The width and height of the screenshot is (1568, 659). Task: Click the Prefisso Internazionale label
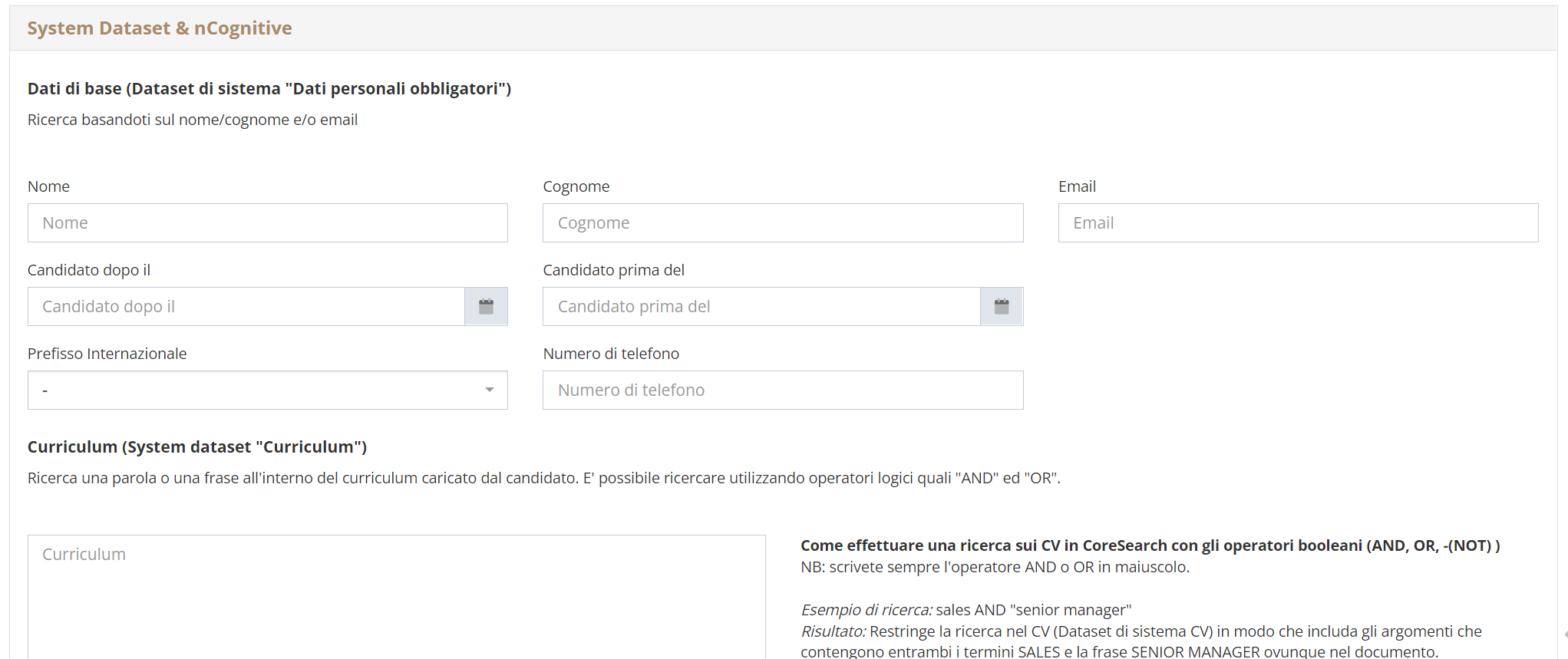point(107,354)
